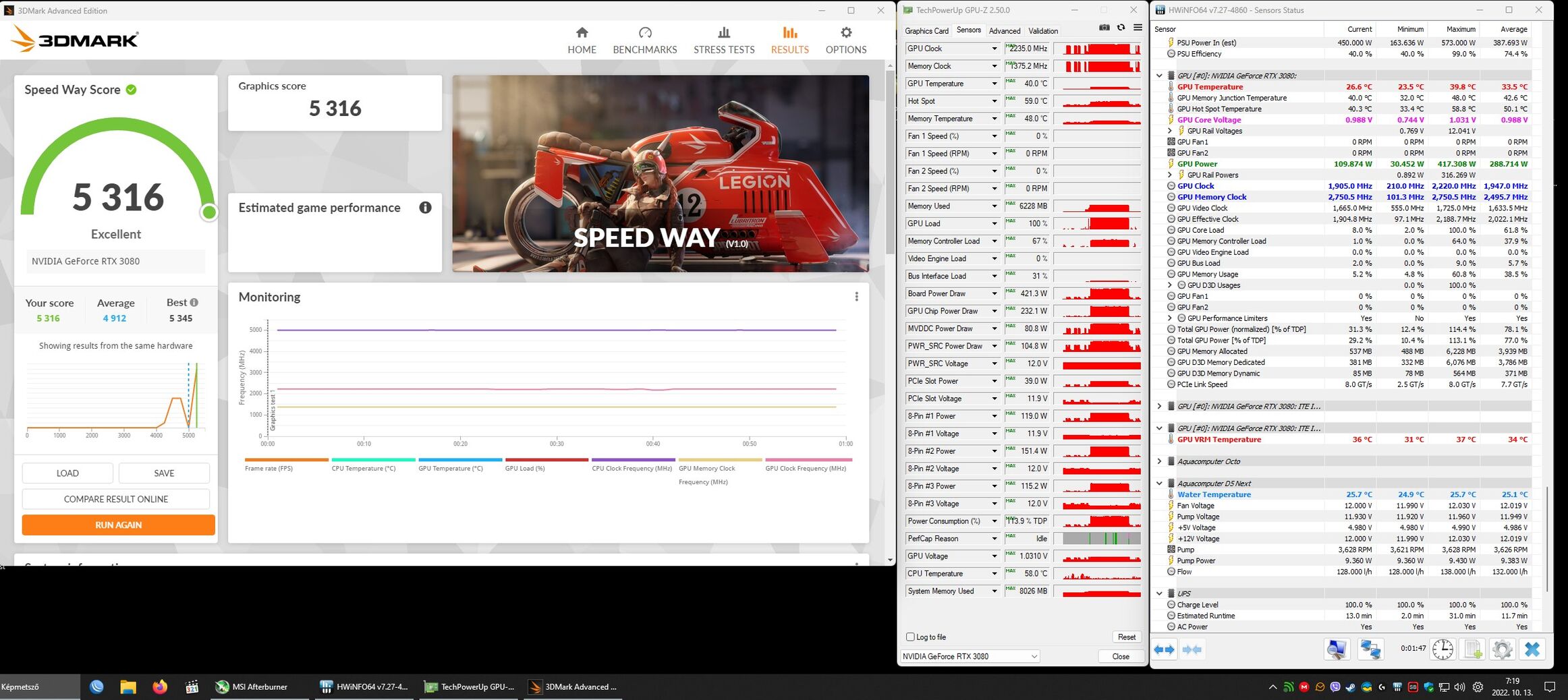Expand the Aquacomputer Octo sensor group

1159,461
